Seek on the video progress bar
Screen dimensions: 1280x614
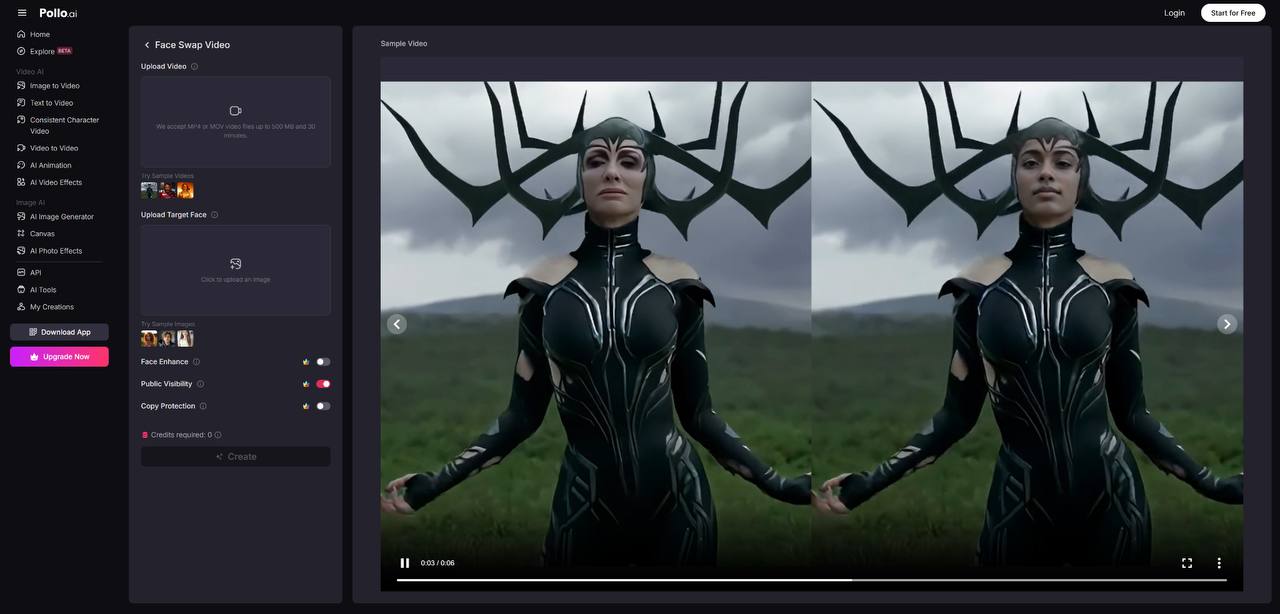click(812, 580)
